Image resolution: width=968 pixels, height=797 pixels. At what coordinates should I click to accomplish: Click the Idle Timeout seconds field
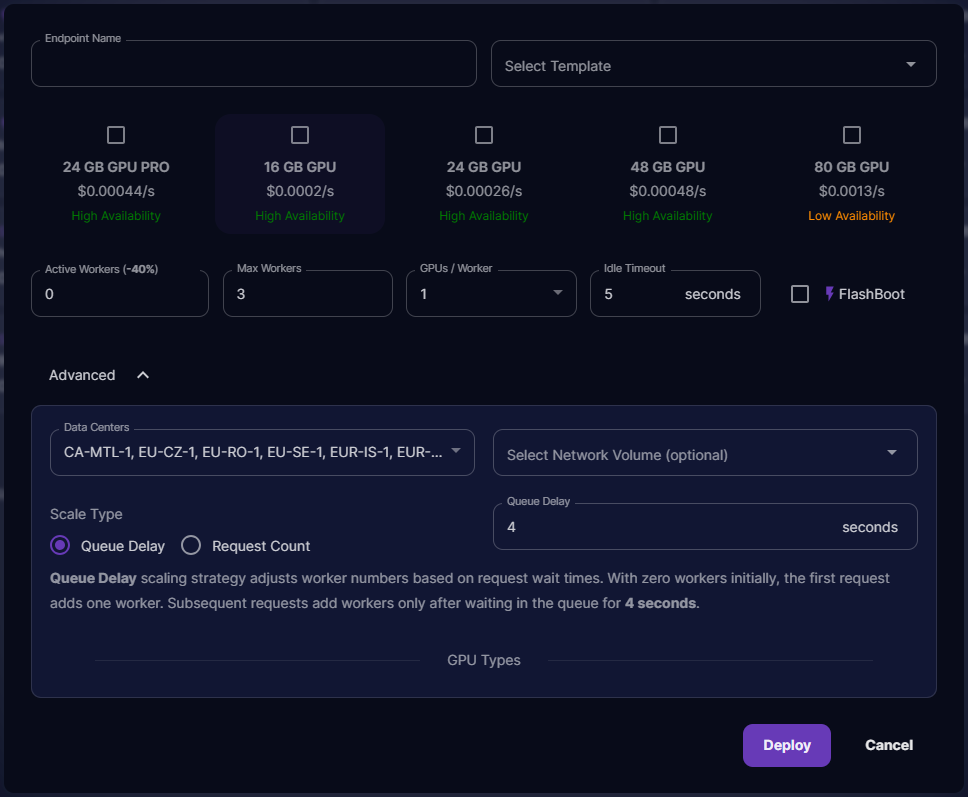pyautogui.click(x=675, y=294)
